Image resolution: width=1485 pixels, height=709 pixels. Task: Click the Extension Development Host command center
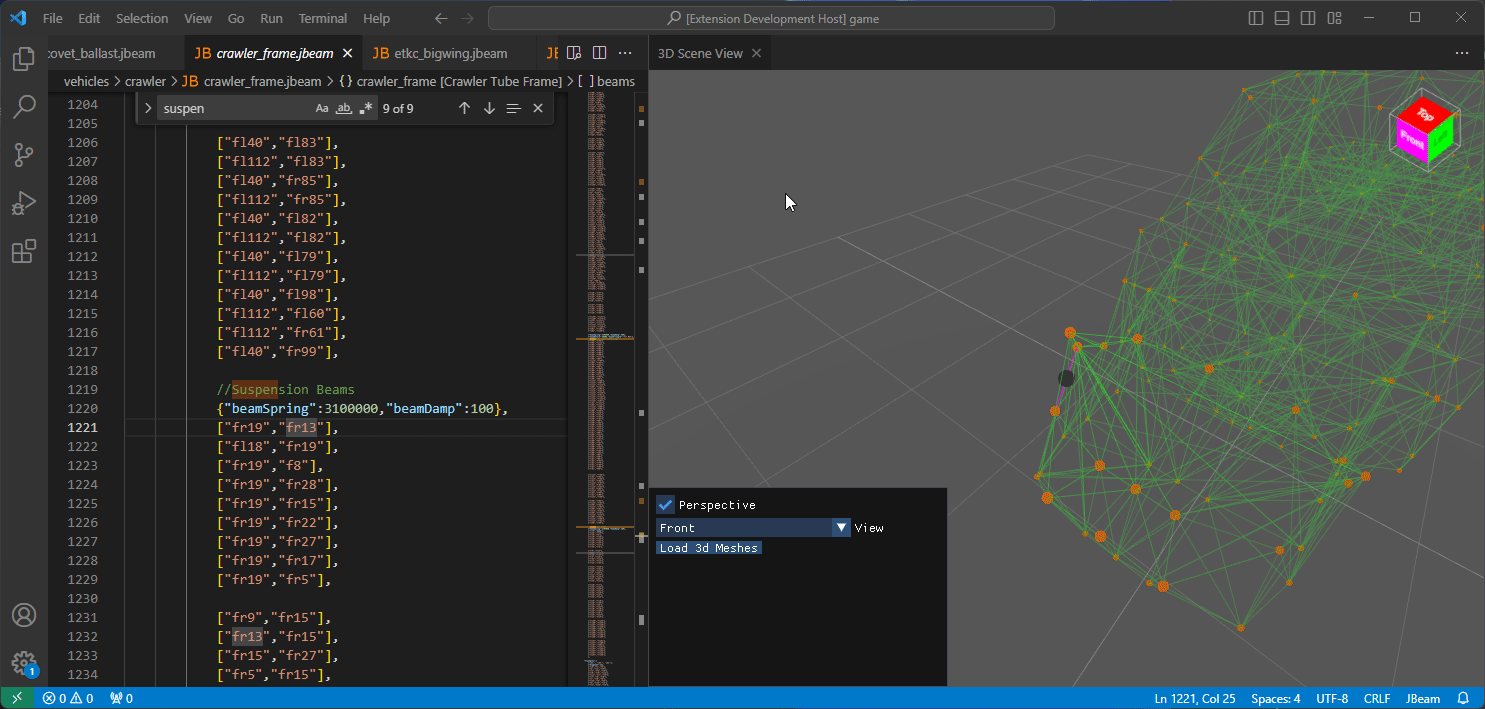click(771, 18)
